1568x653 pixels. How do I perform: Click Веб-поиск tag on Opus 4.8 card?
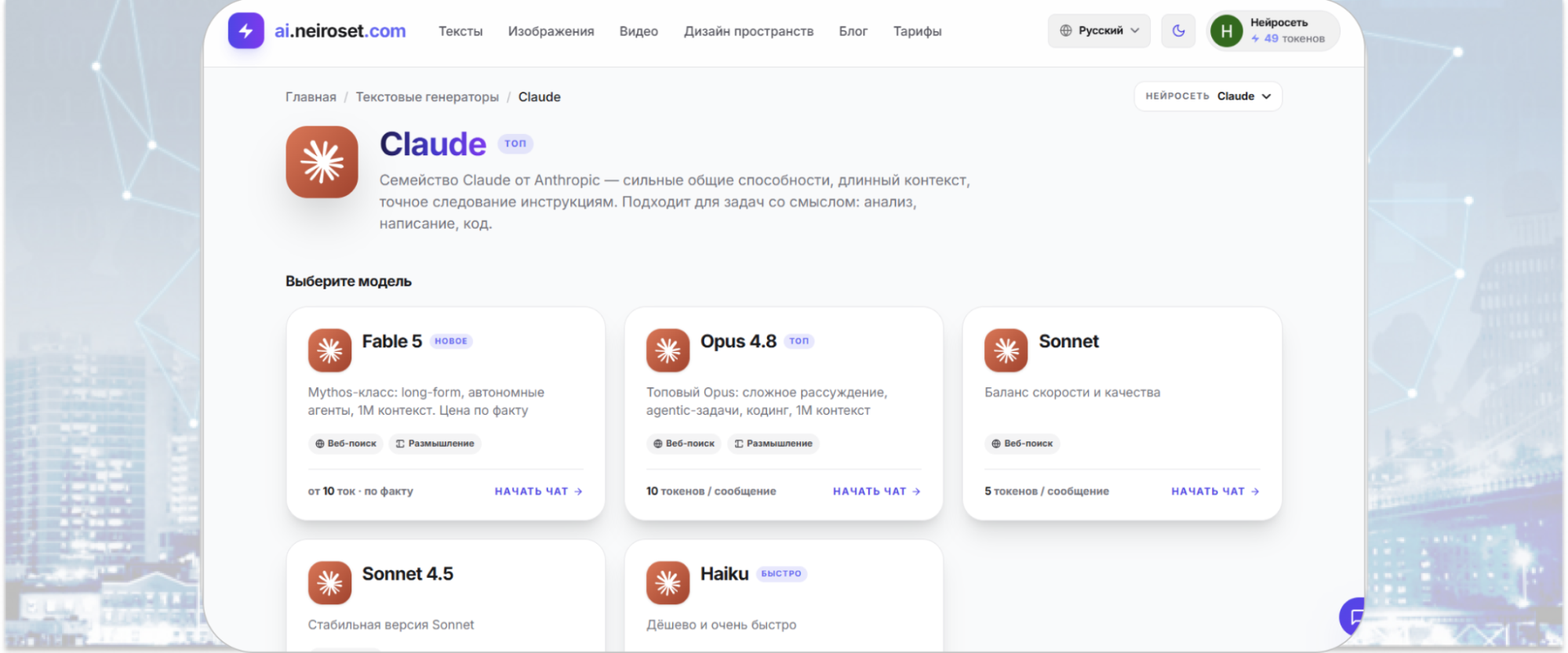pos(683,444)
